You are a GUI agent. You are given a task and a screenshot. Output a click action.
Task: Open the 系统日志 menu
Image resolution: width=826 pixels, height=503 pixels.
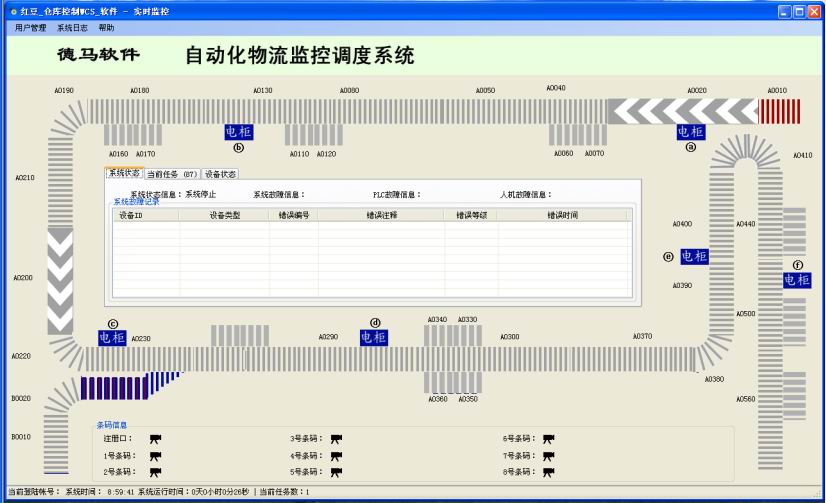(72, 28)
